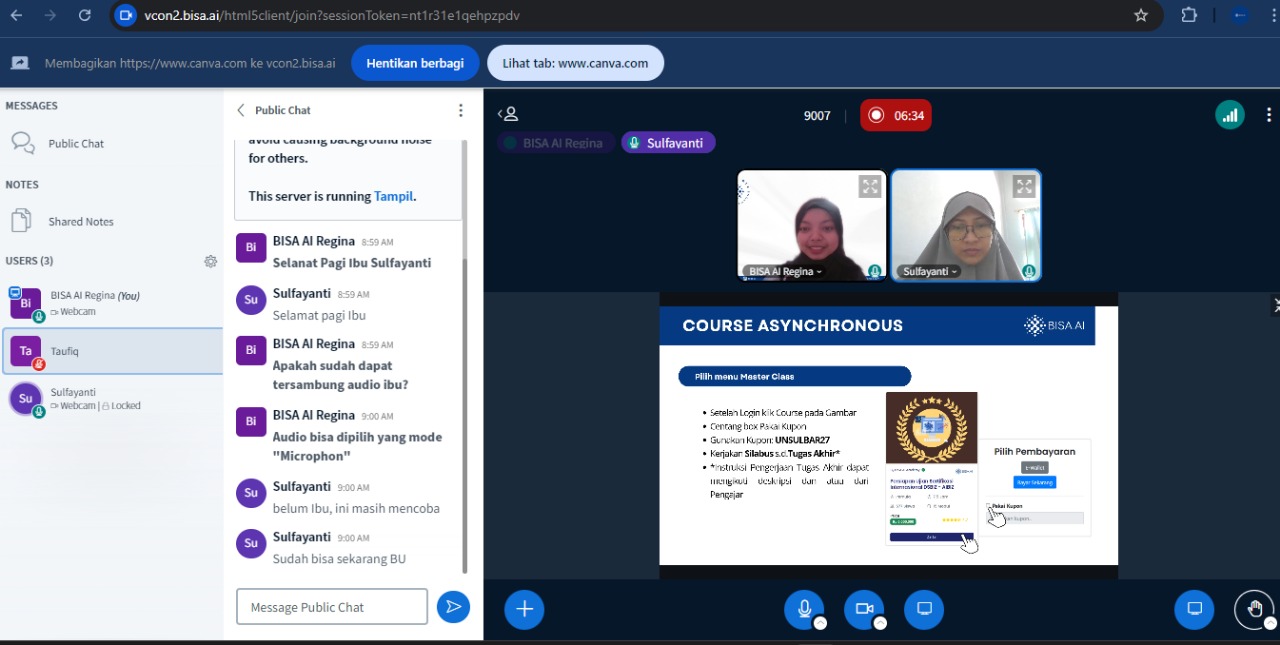This screenshot has width=1280, height=645.
Task: Click the Message Public Chat input field
Action: 332,607
